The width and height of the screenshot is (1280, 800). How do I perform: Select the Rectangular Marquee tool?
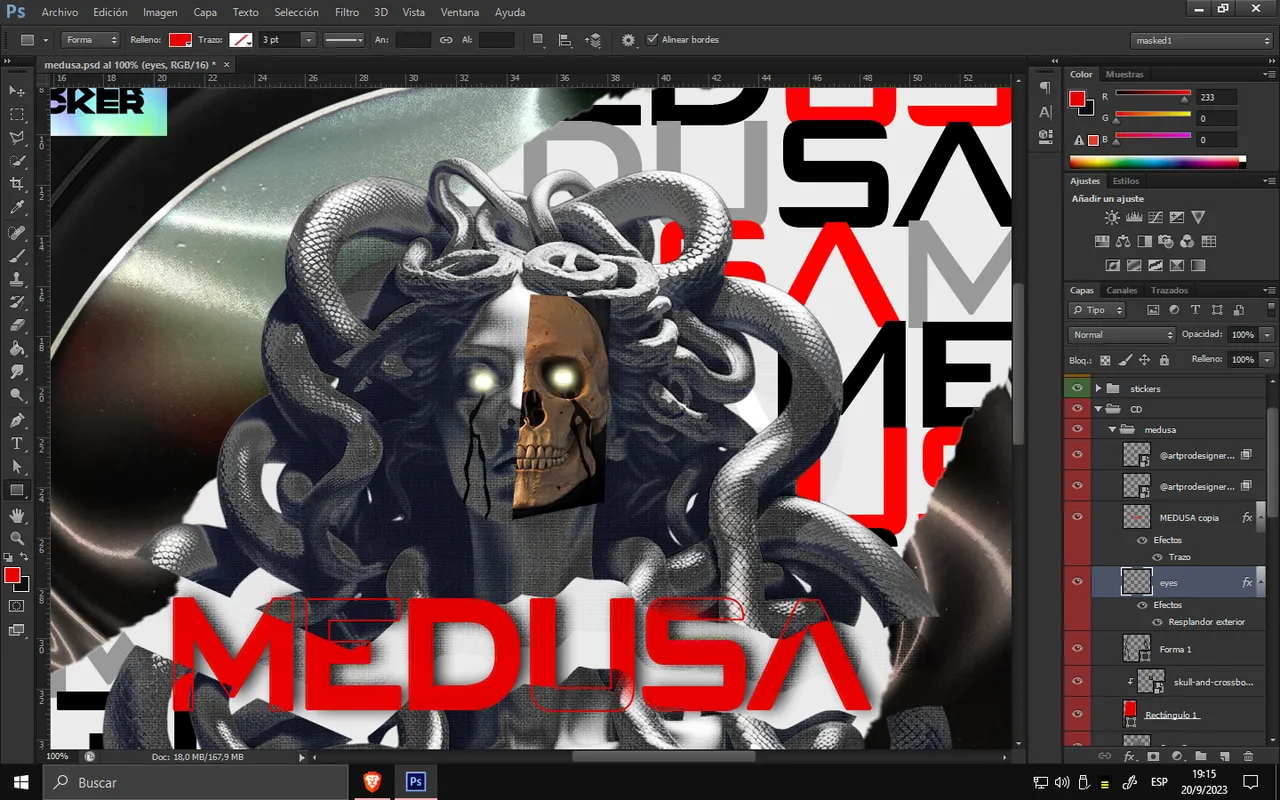[x=17, y=115]
